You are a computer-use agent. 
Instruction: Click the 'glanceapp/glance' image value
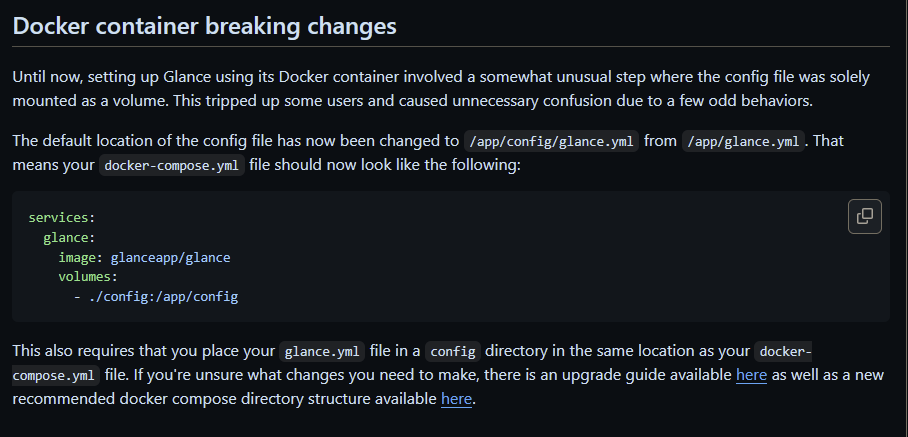(170, 258)
